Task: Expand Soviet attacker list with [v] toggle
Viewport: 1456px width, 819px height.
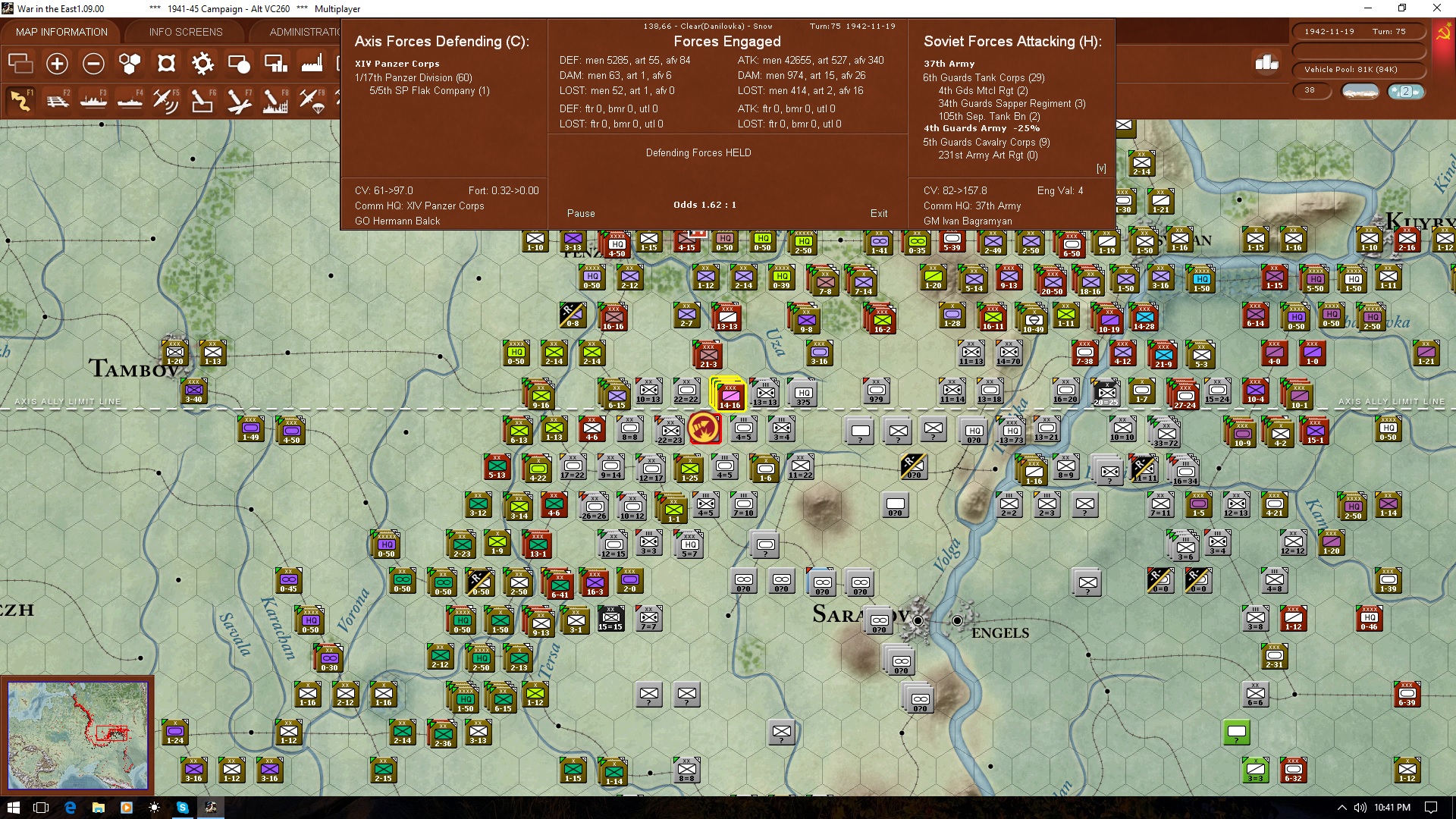Action: 1101,168
